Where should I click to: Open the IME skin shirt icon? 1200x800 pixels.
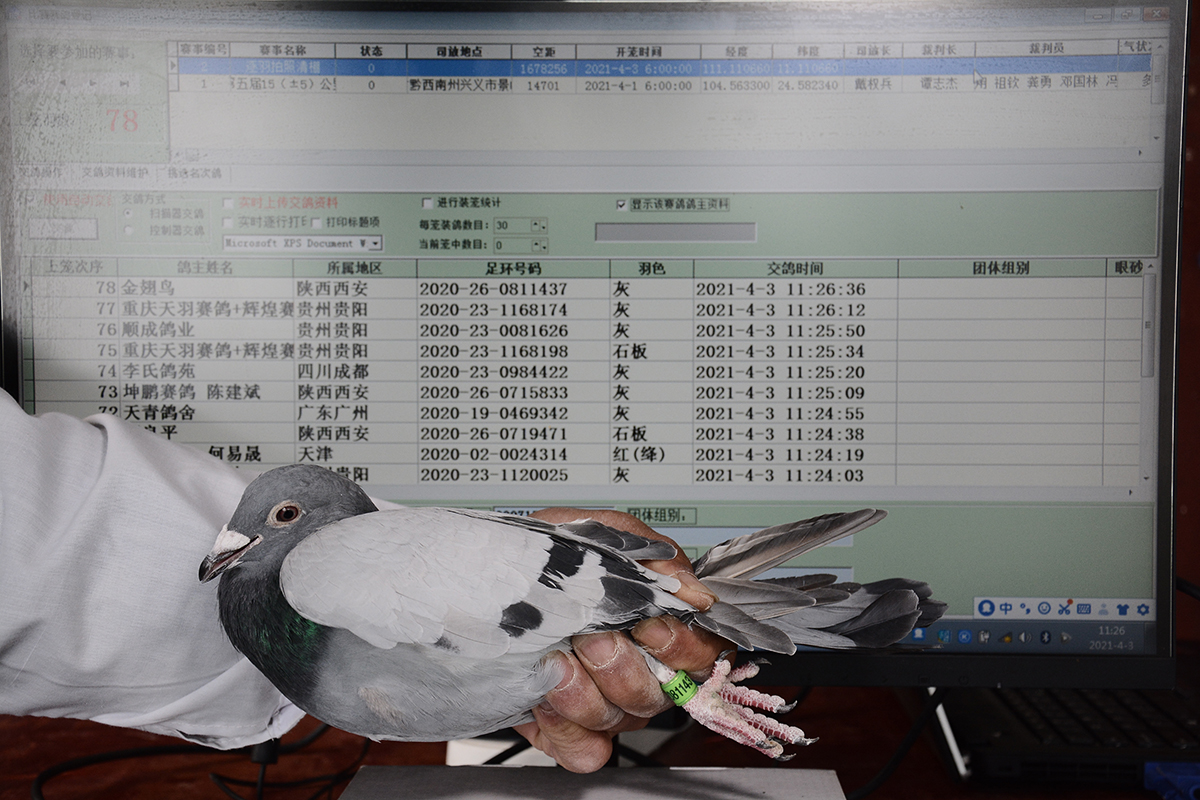(x=1122, y=608)
